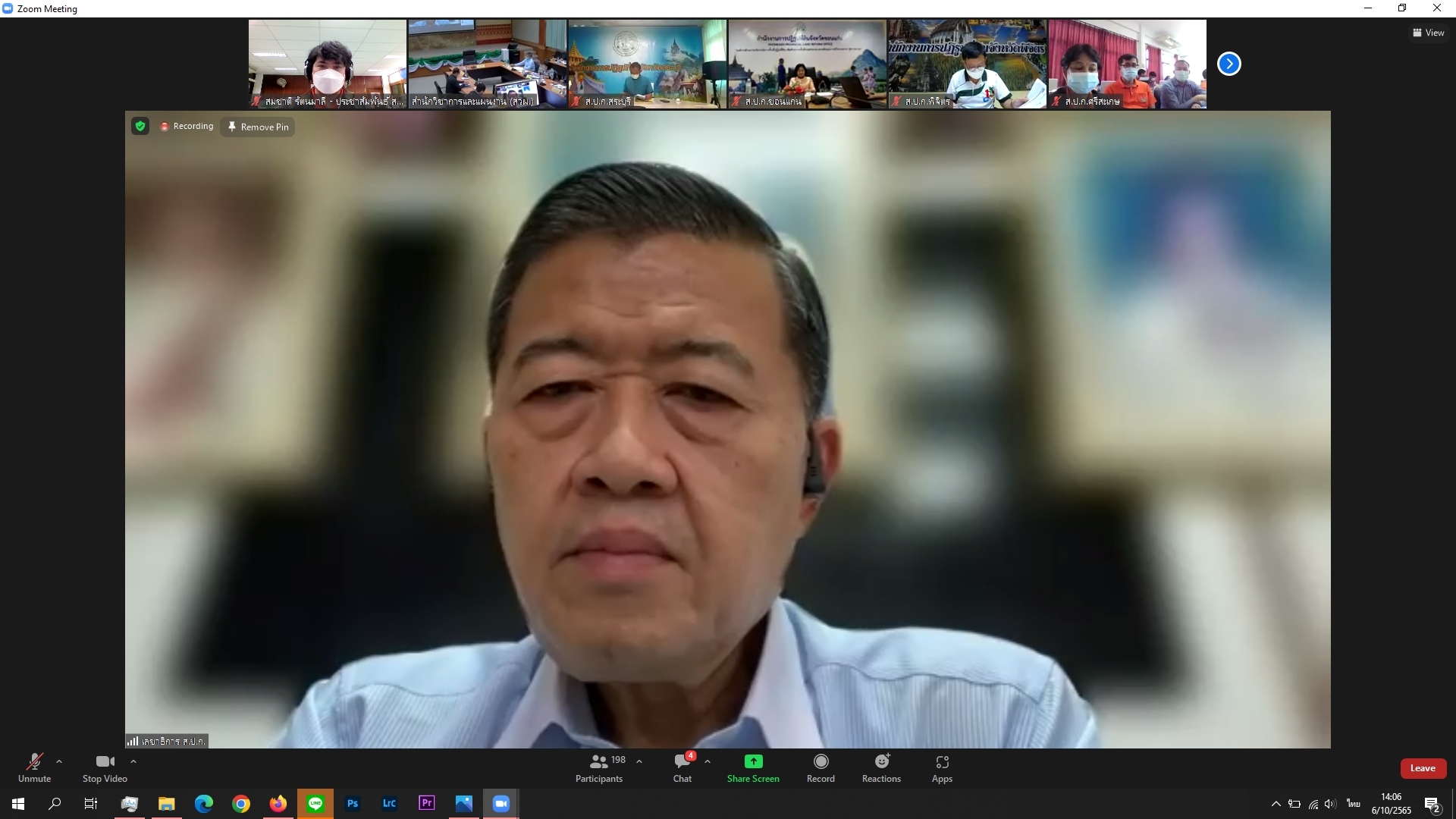Select the second thumbnail showing conference room

488,64
